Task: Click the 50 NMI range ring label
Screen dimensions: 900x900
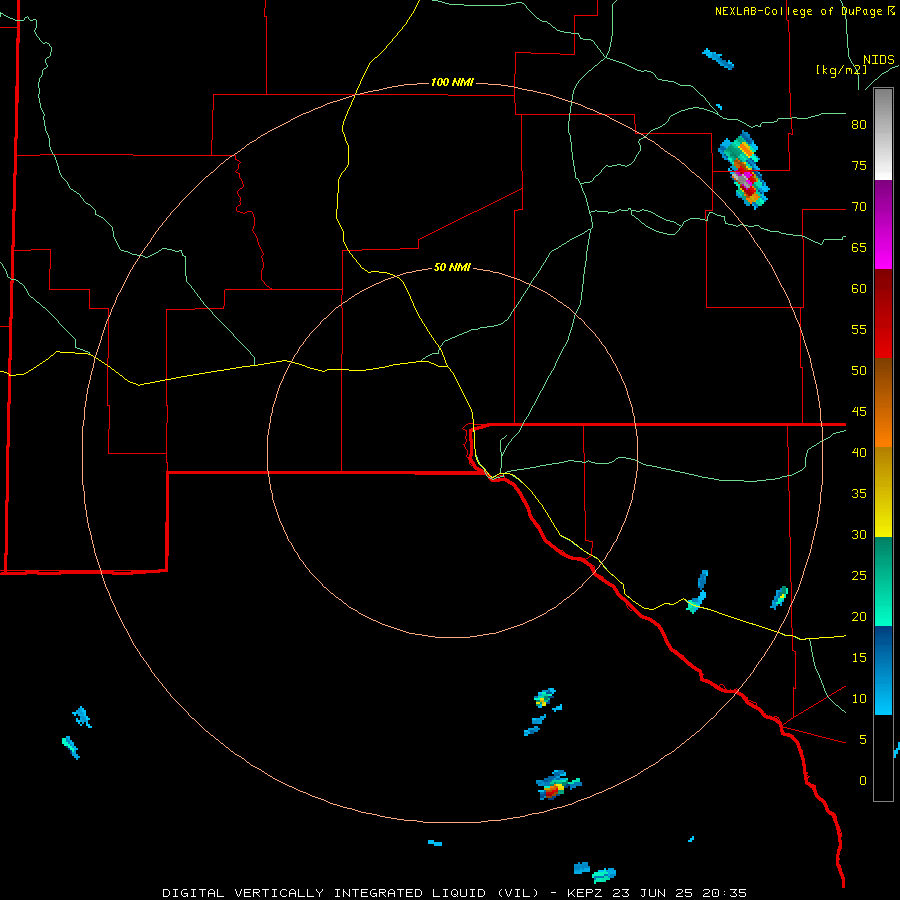Action: tap(452, 267)
